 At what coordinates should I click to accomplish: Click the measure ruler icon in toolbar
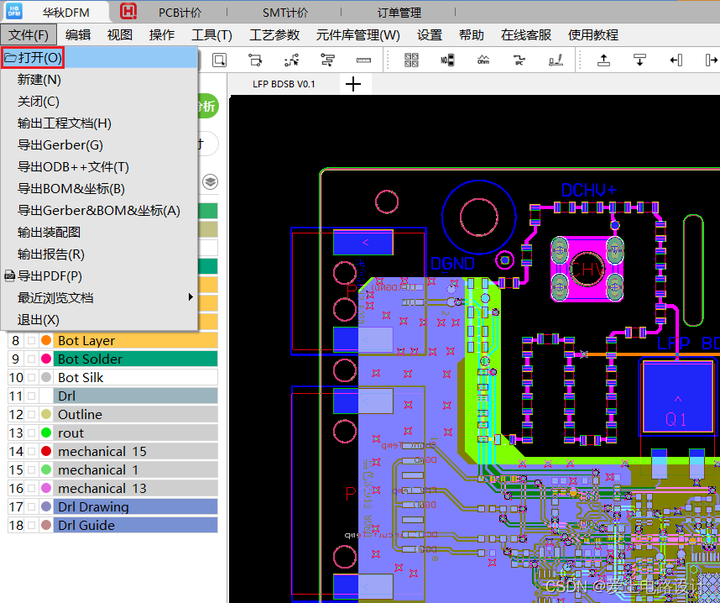[x=363, y=60]
